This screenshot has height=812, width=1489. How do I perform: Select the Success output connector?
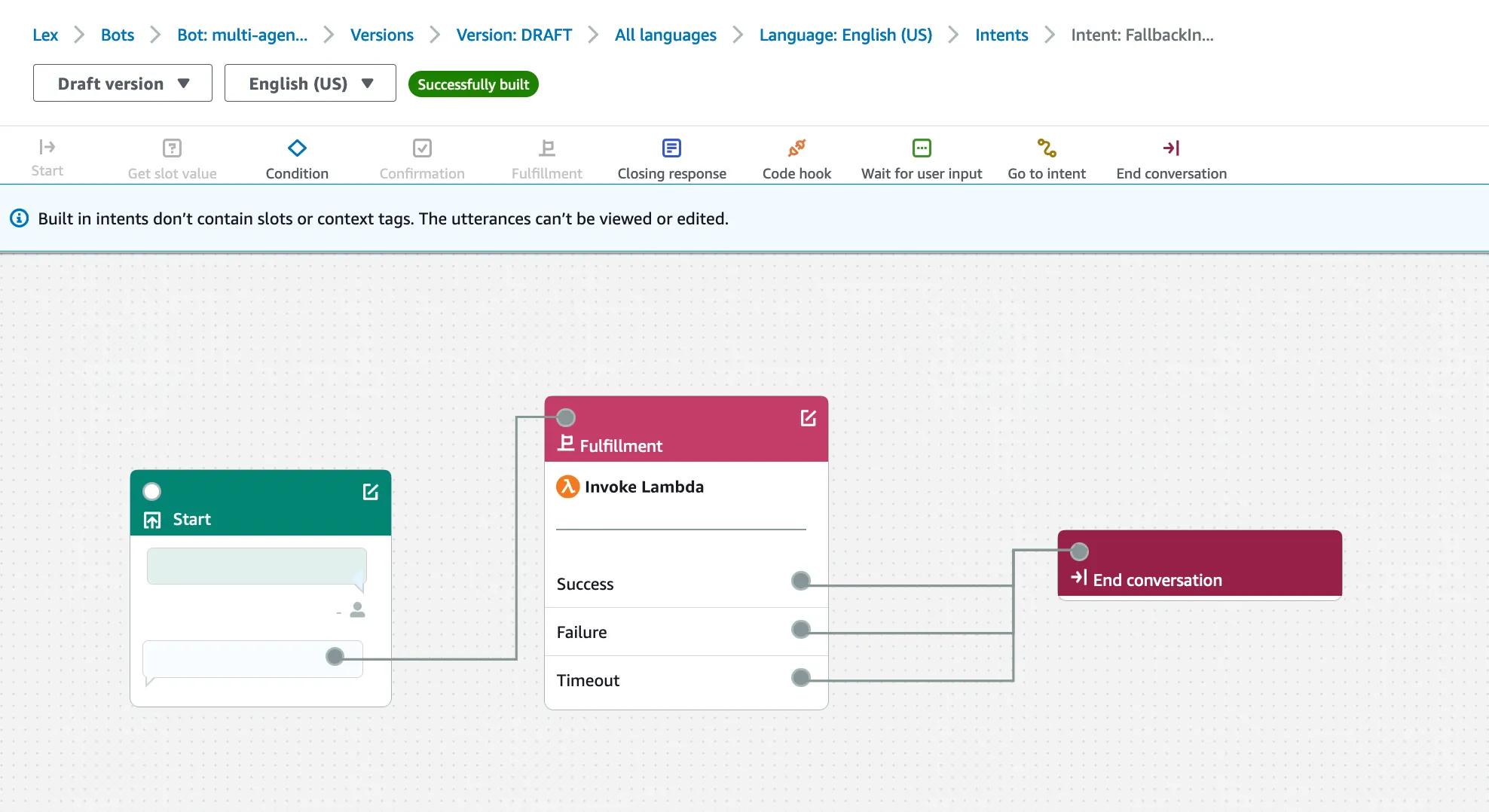click(801, 581)
